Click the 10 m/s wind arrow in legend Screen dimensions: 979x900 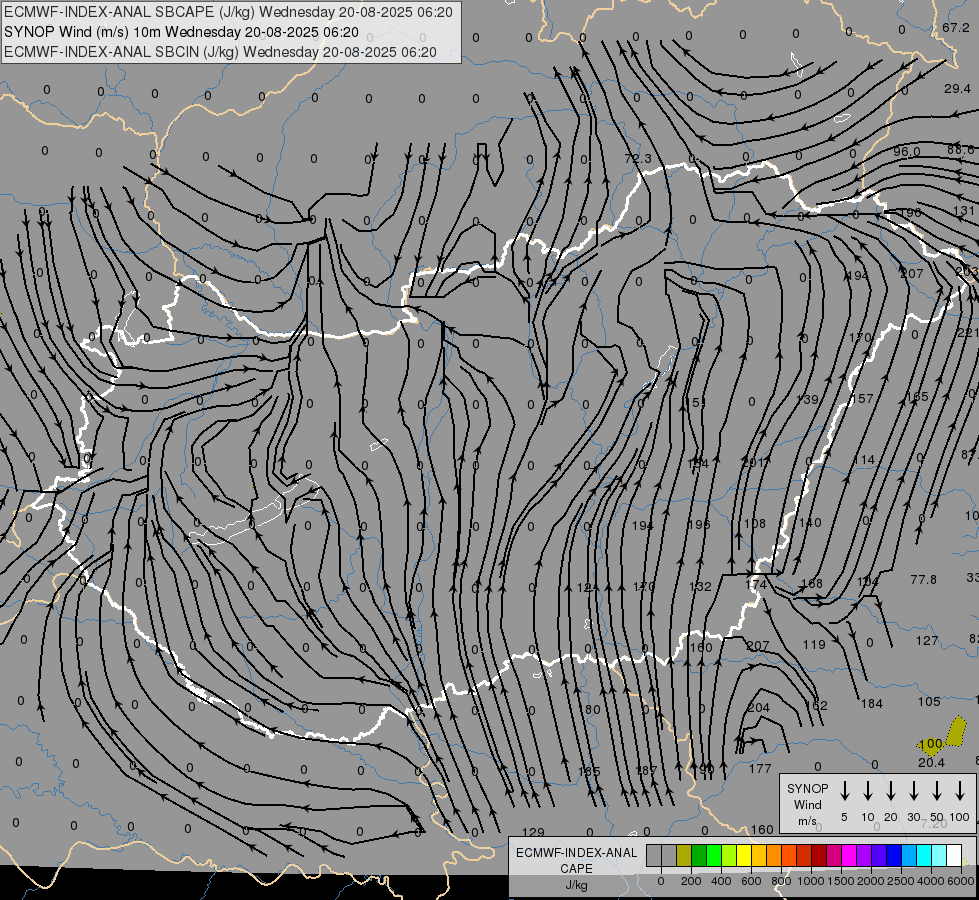(868, 790)
